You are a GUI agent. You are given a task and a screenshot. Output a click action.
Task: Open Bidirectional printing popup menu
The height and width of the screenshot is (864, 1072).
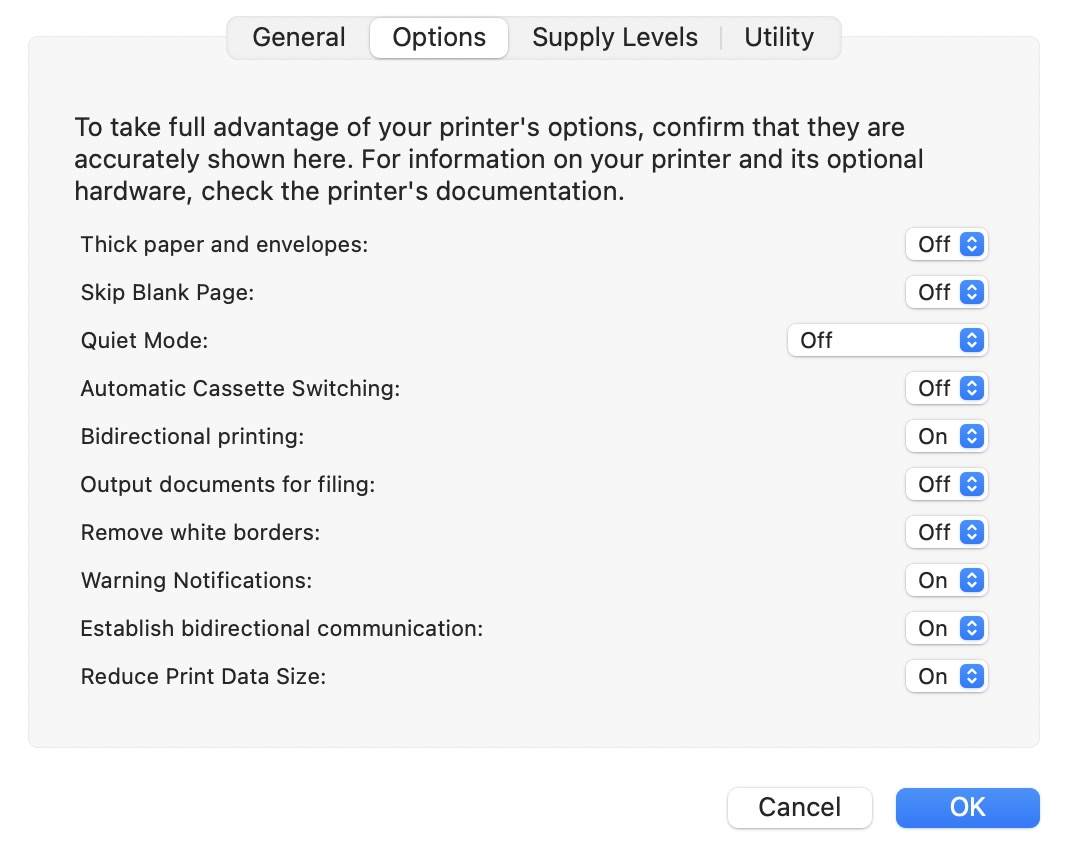click(x=946, y=436)
